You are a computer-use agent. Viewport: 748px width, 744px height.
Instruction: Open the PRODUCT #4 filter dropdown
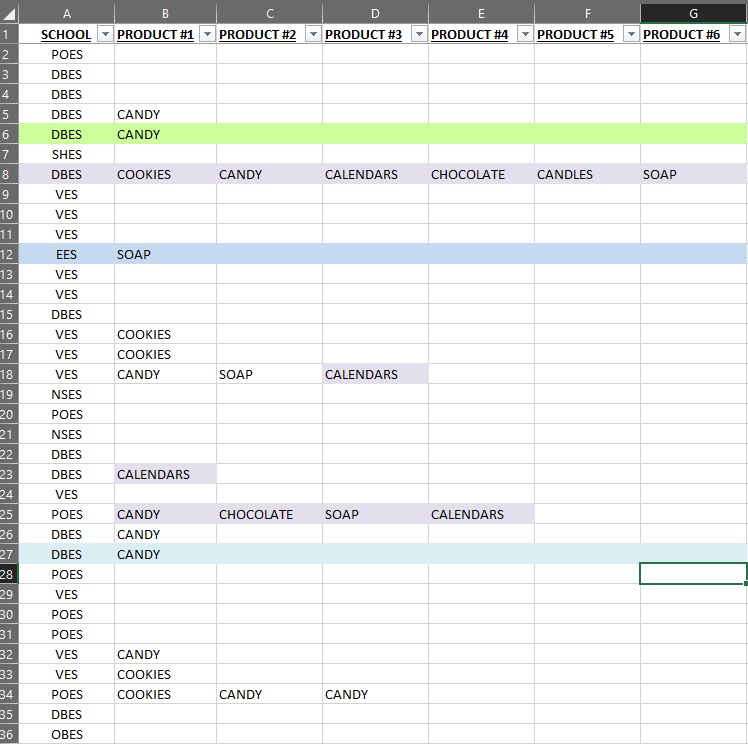tap(525, 34)
